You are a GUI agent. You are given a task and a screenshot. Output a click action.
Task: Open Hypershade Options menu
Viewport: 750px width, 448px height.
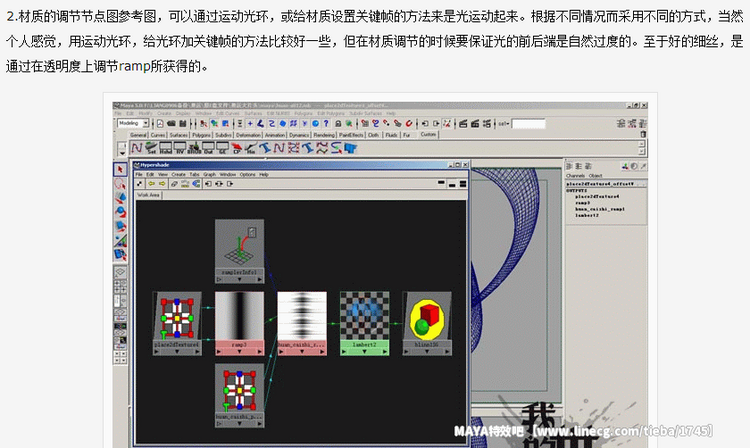[x=247, y=175]
